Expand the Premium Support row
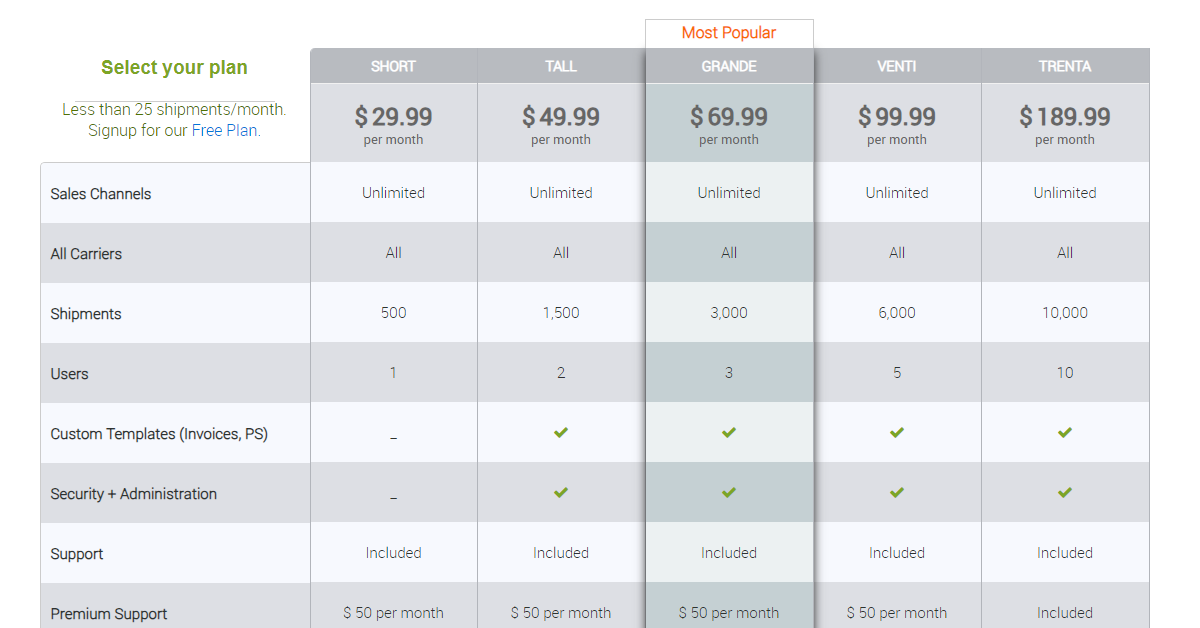The image size is (1200, 628). [108, 613]
